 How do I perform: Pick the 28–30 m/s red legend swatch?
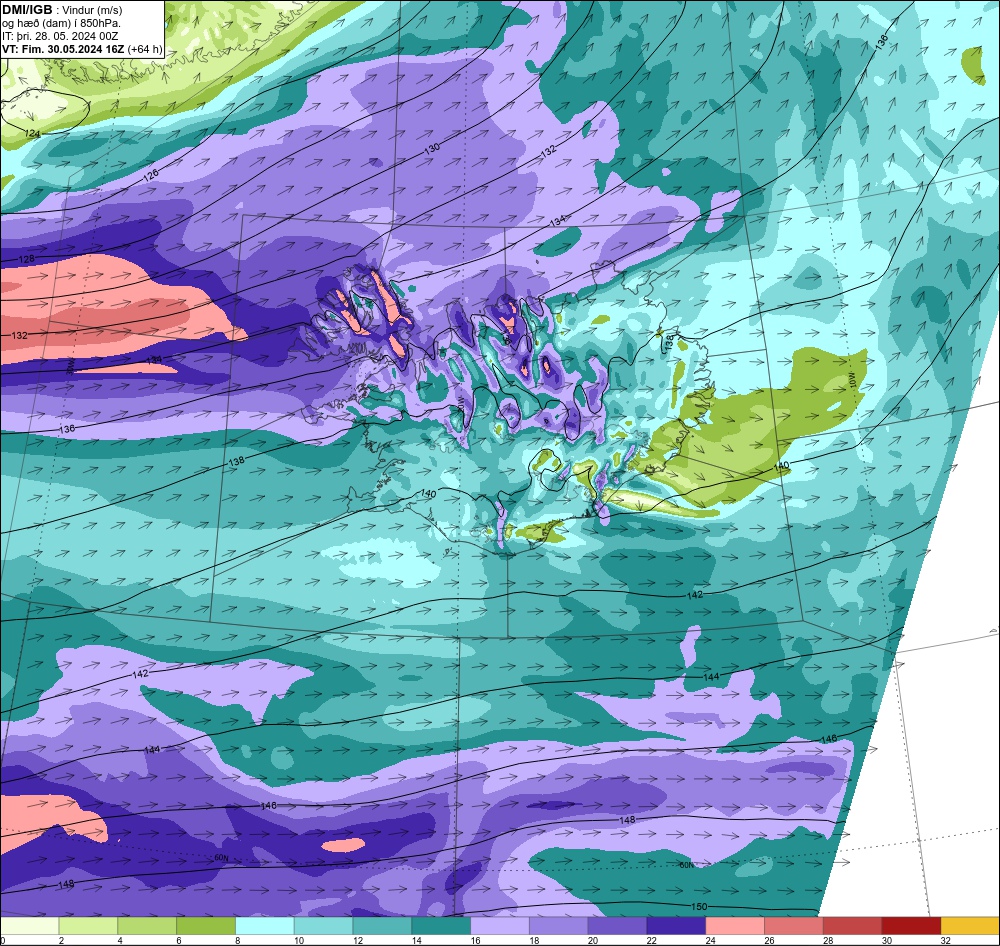852,926
